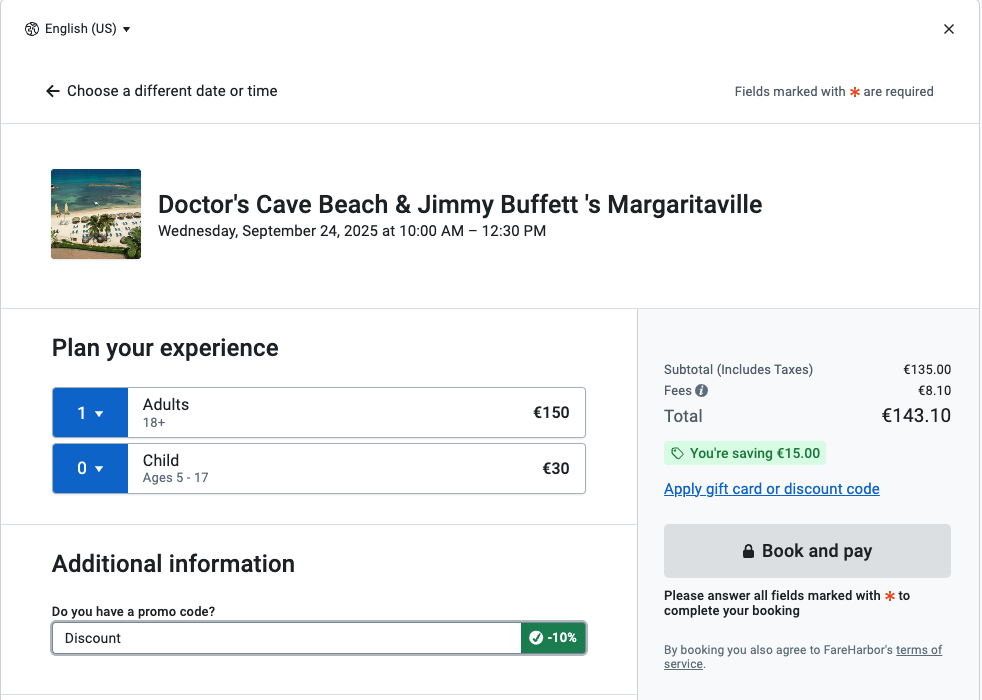Click the activity title heading

click(460, 205)
